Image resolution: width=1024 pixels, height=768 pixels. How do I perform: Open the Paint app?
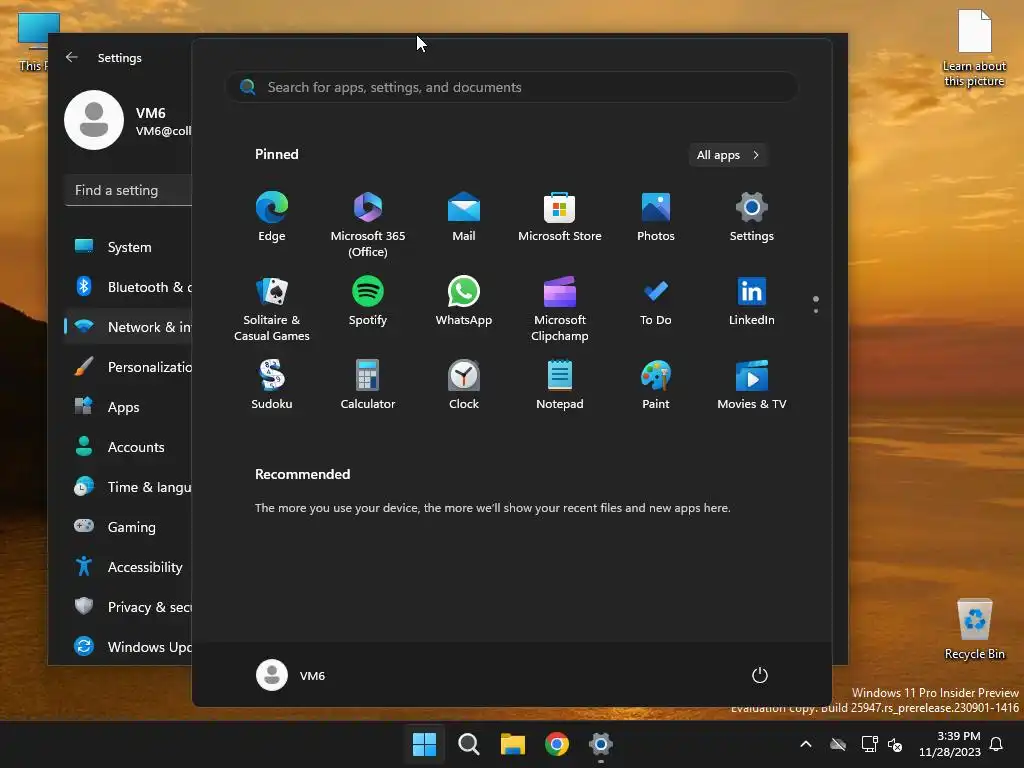(x=656, y=385)
